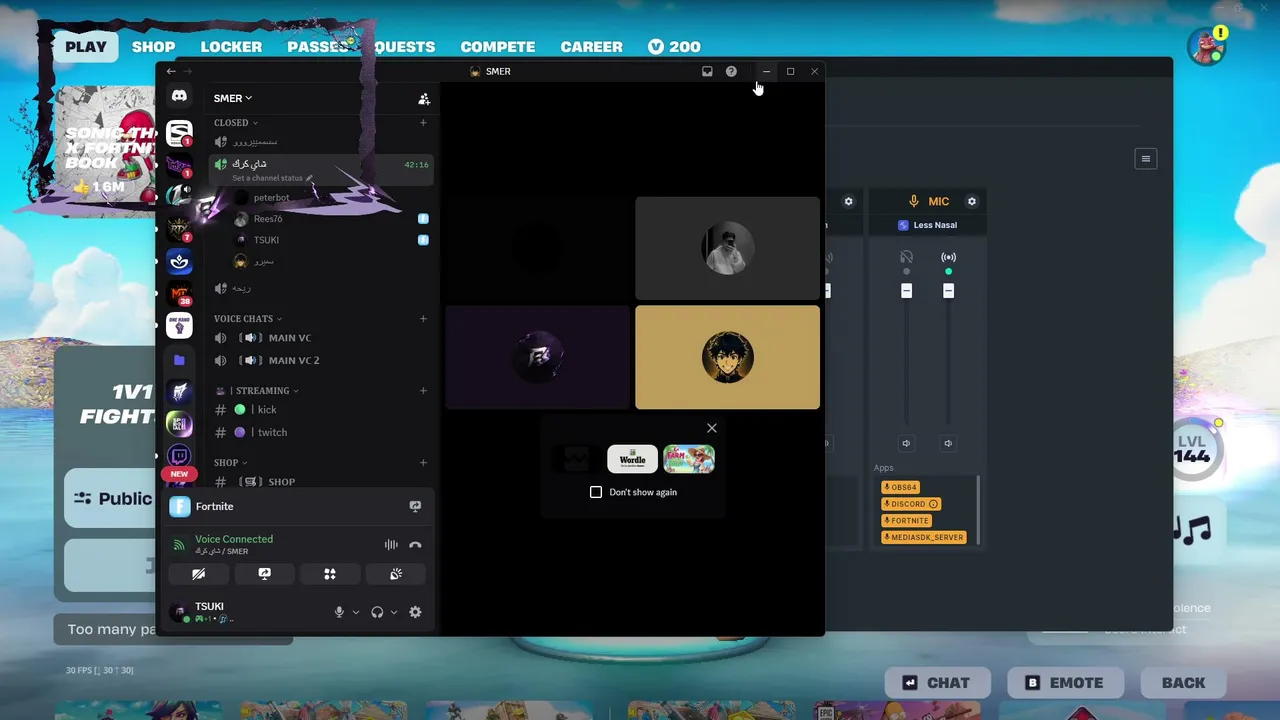
Task: Edit the channel status pencil
Action: (x=309, y=178)
